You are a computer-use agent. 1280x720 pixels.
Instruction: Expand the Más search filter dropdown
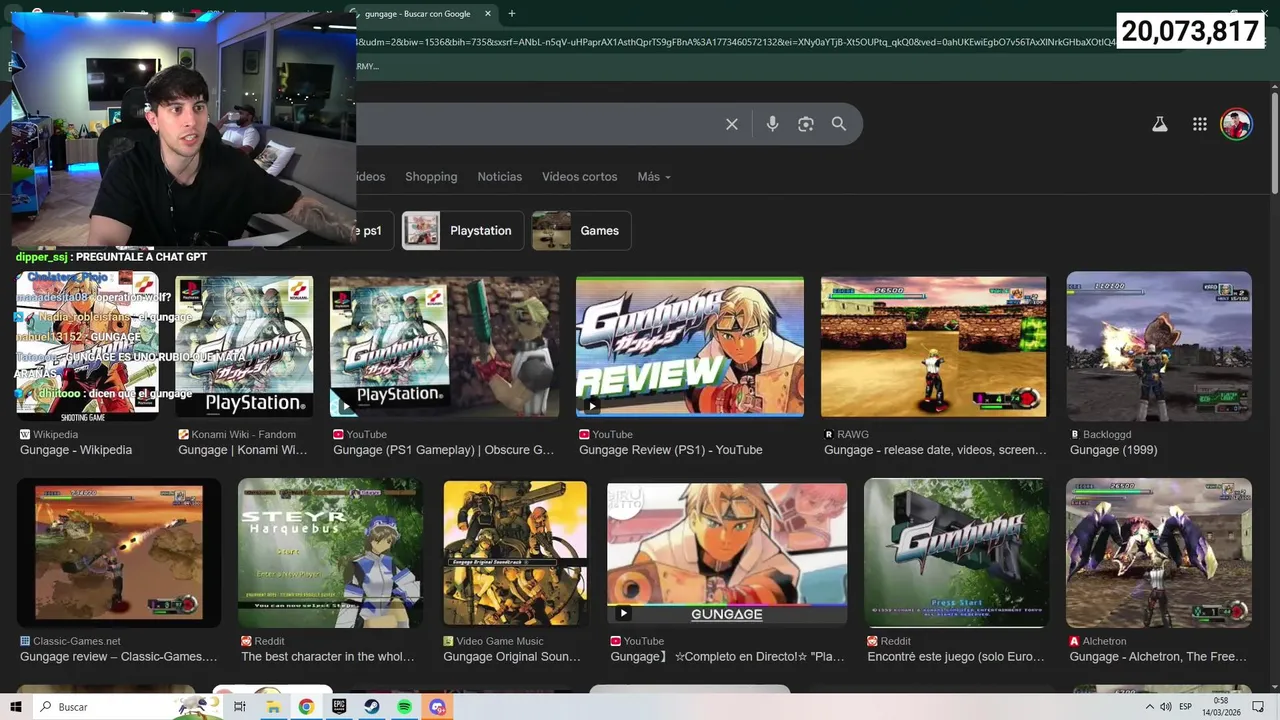pos(654,177)
